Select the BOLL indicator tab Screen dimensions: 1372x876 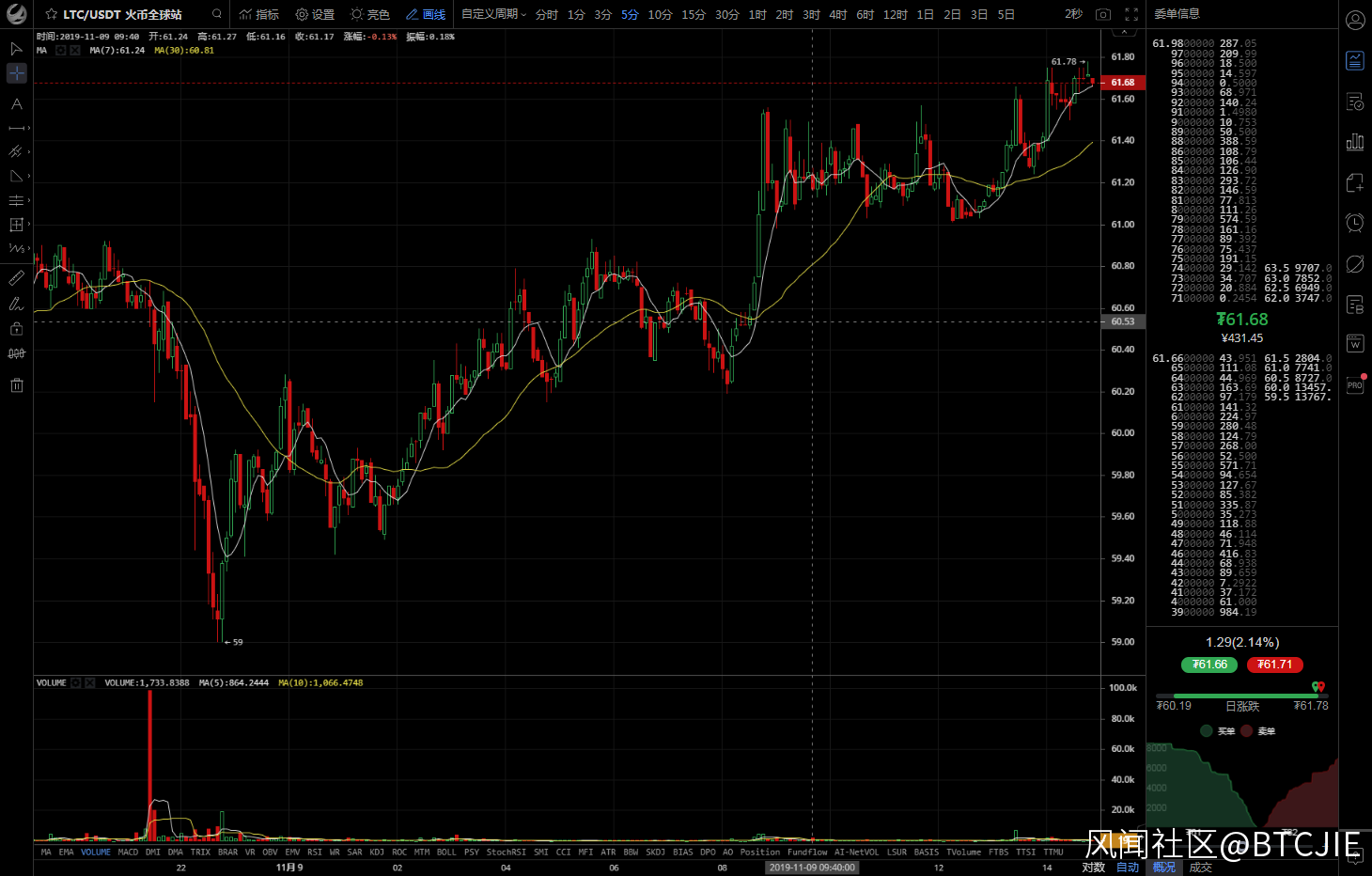(446, 853)
